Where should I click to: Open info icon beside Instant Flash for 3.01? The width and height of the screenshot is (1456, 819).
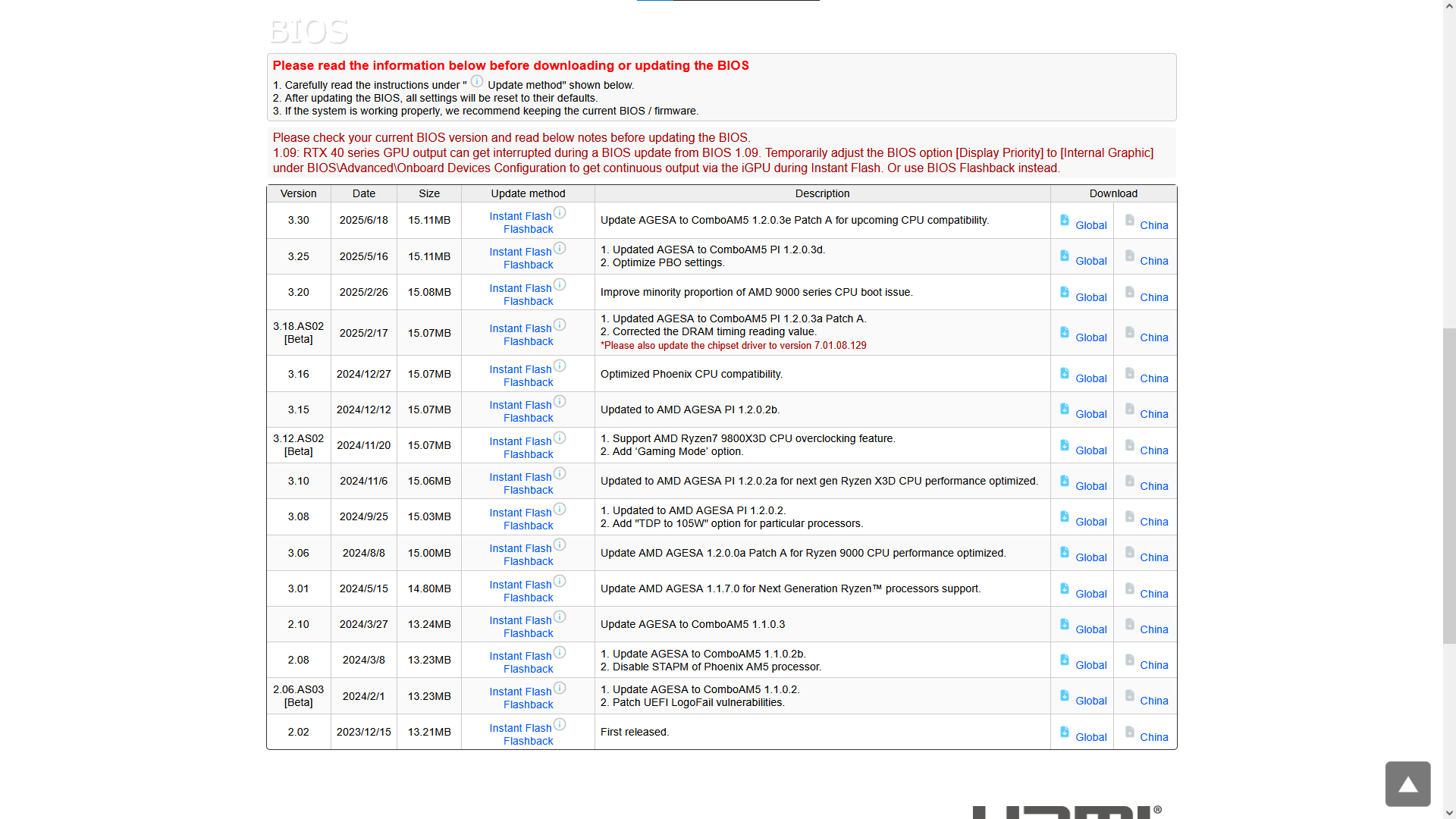560,581
